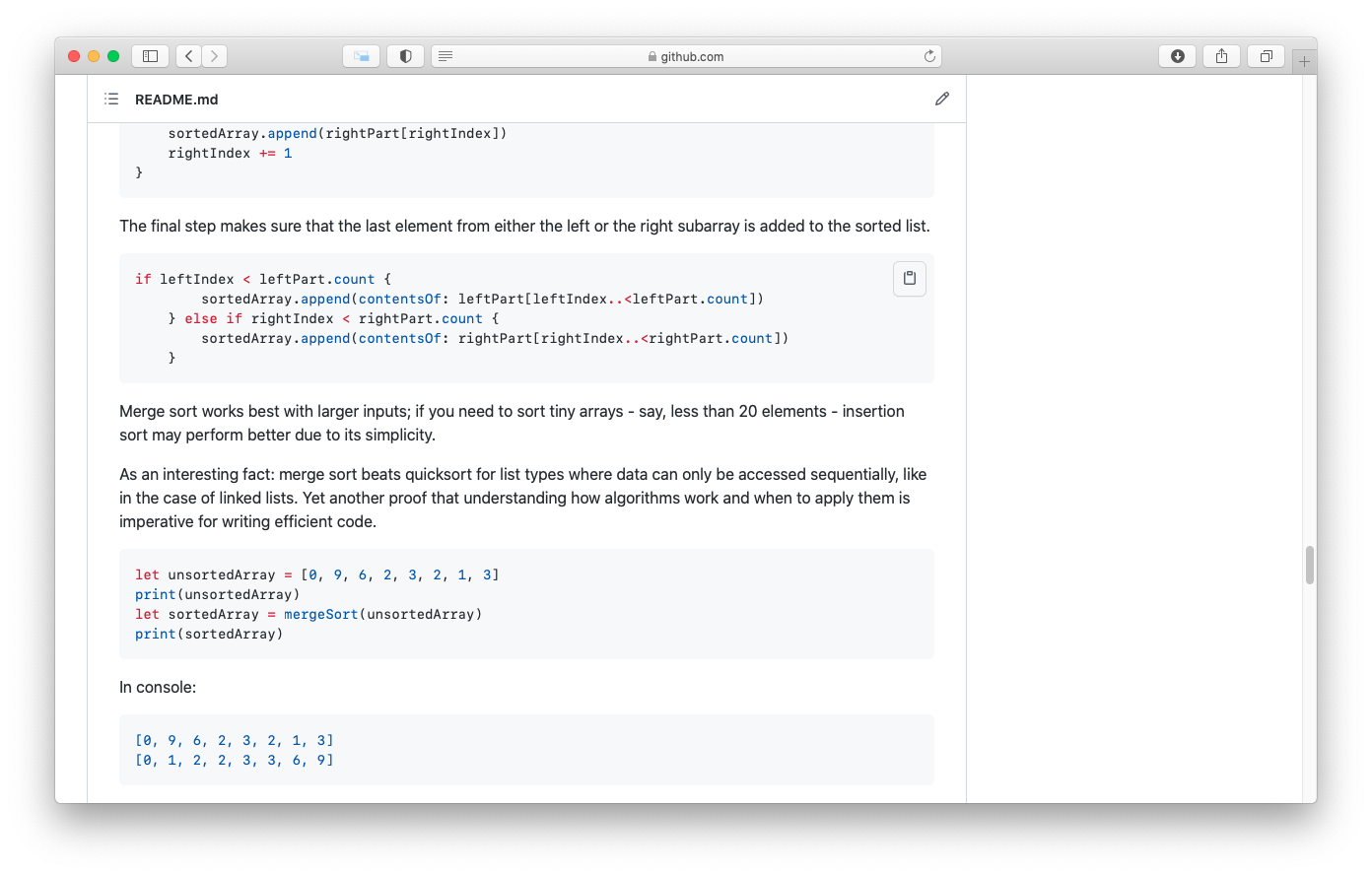Image resolution: width=1372 pixels, height=876 pixels.
Task: Show the tab overview
Action: pyautogui.click(x=1267, y=56)
